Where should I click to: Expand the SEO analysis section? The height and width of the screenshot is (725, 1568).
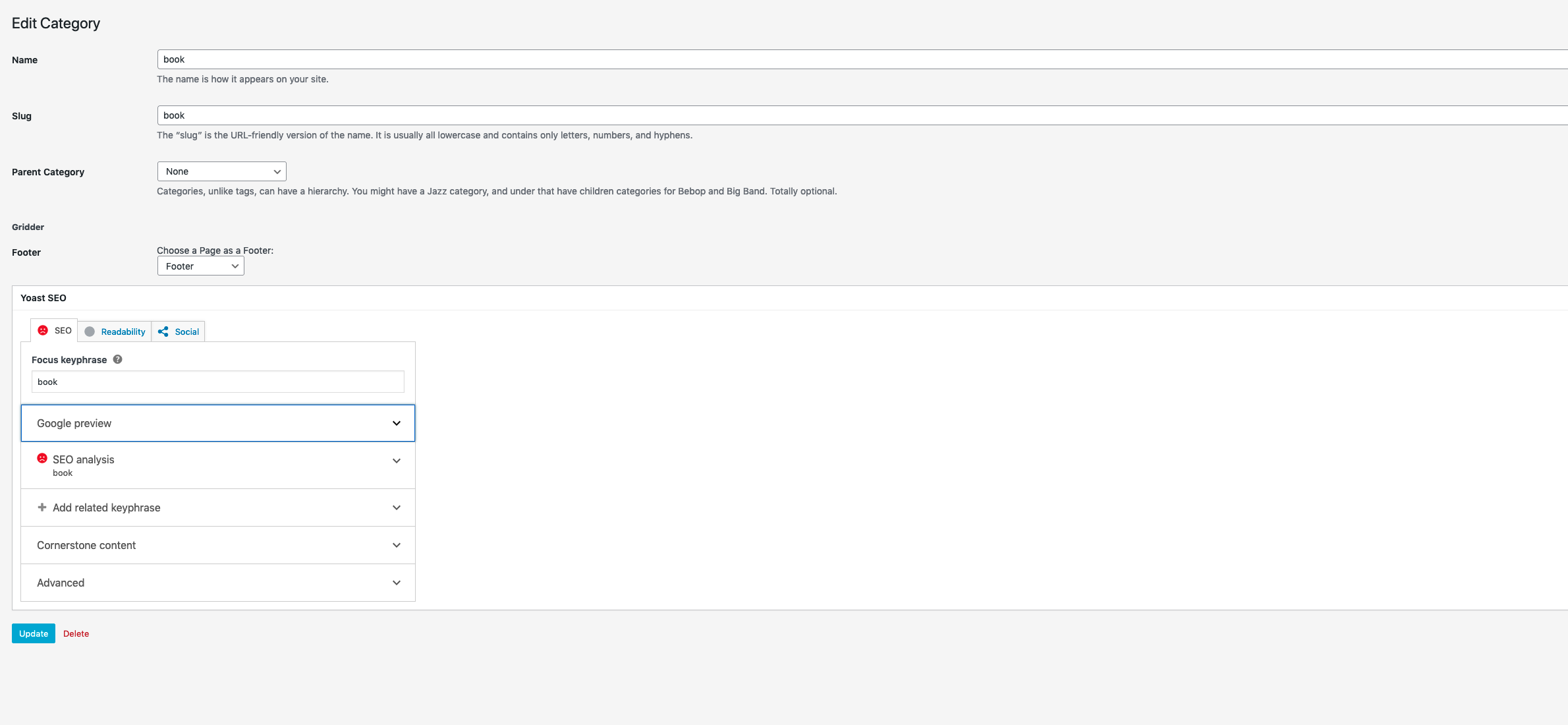(217, 465)
